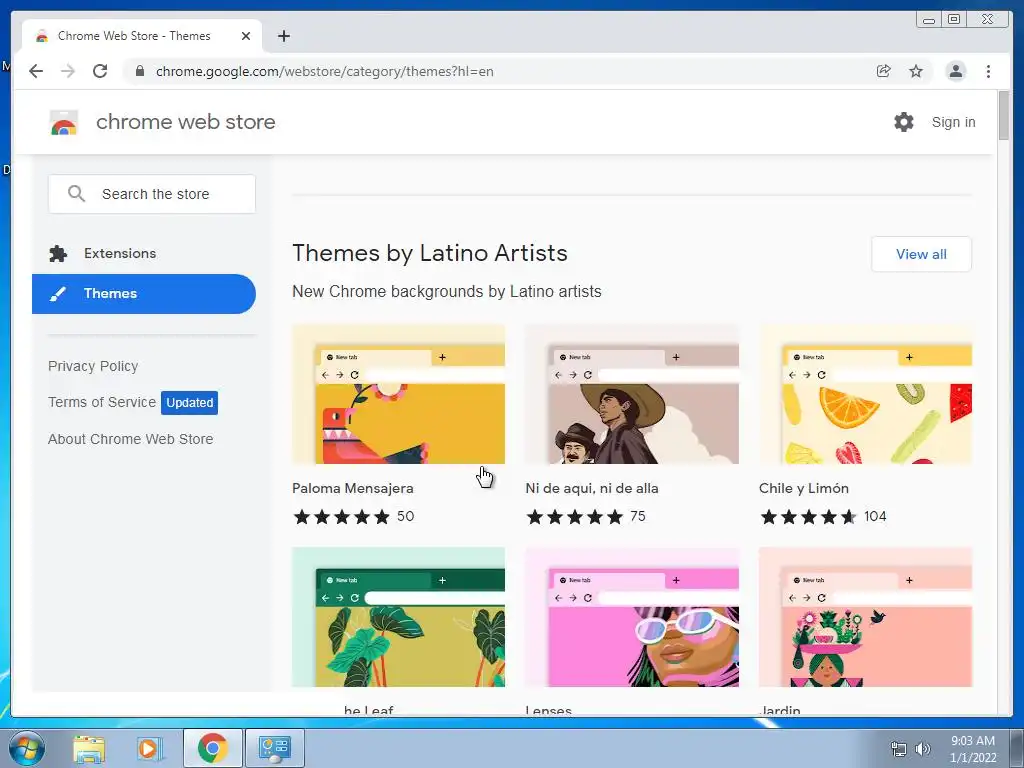Screen dimensions: 1024x768
Task: Open the Privacy Policy link
Action: pos(93,366)
